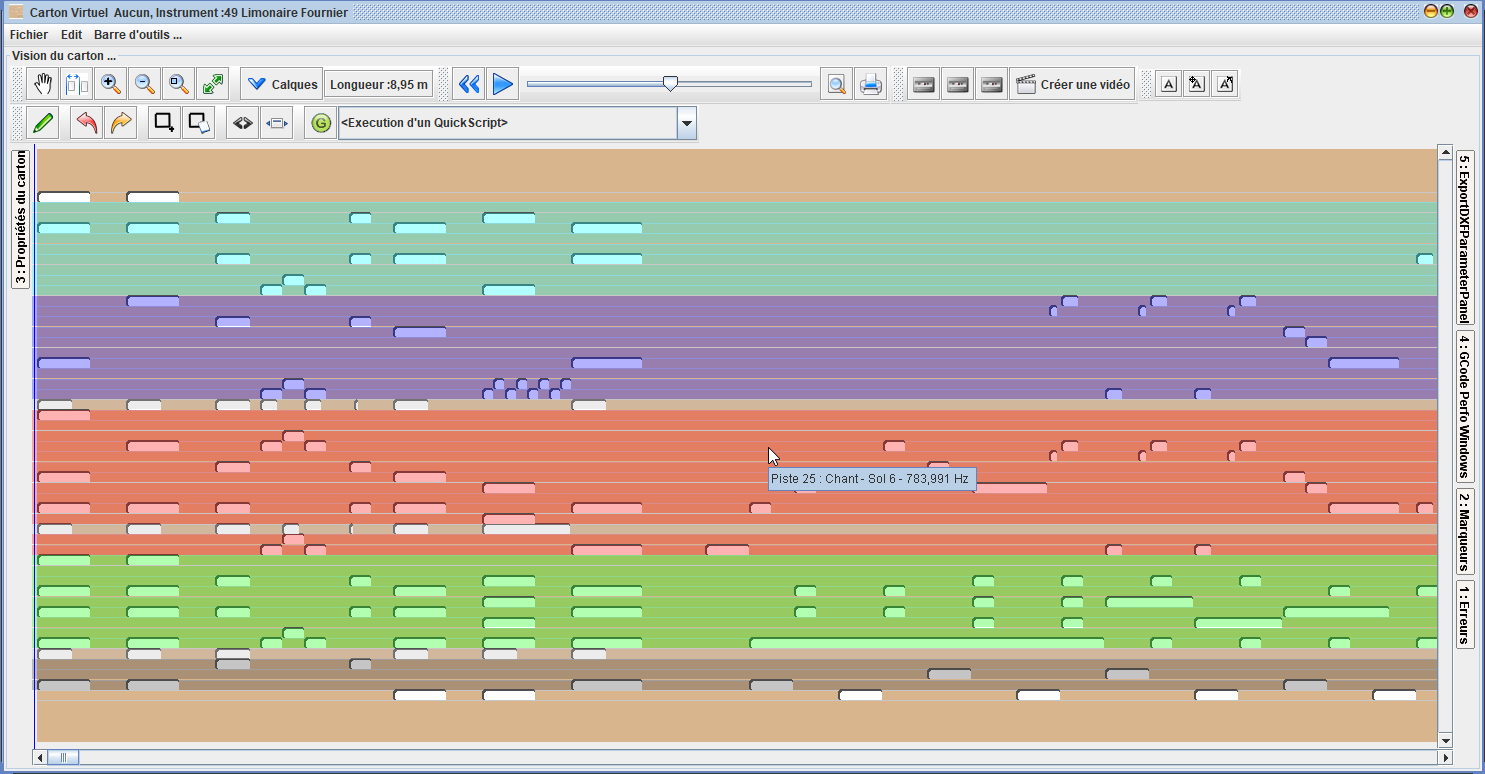Click the zoom in magnifier icon

[x=111, y=85]
